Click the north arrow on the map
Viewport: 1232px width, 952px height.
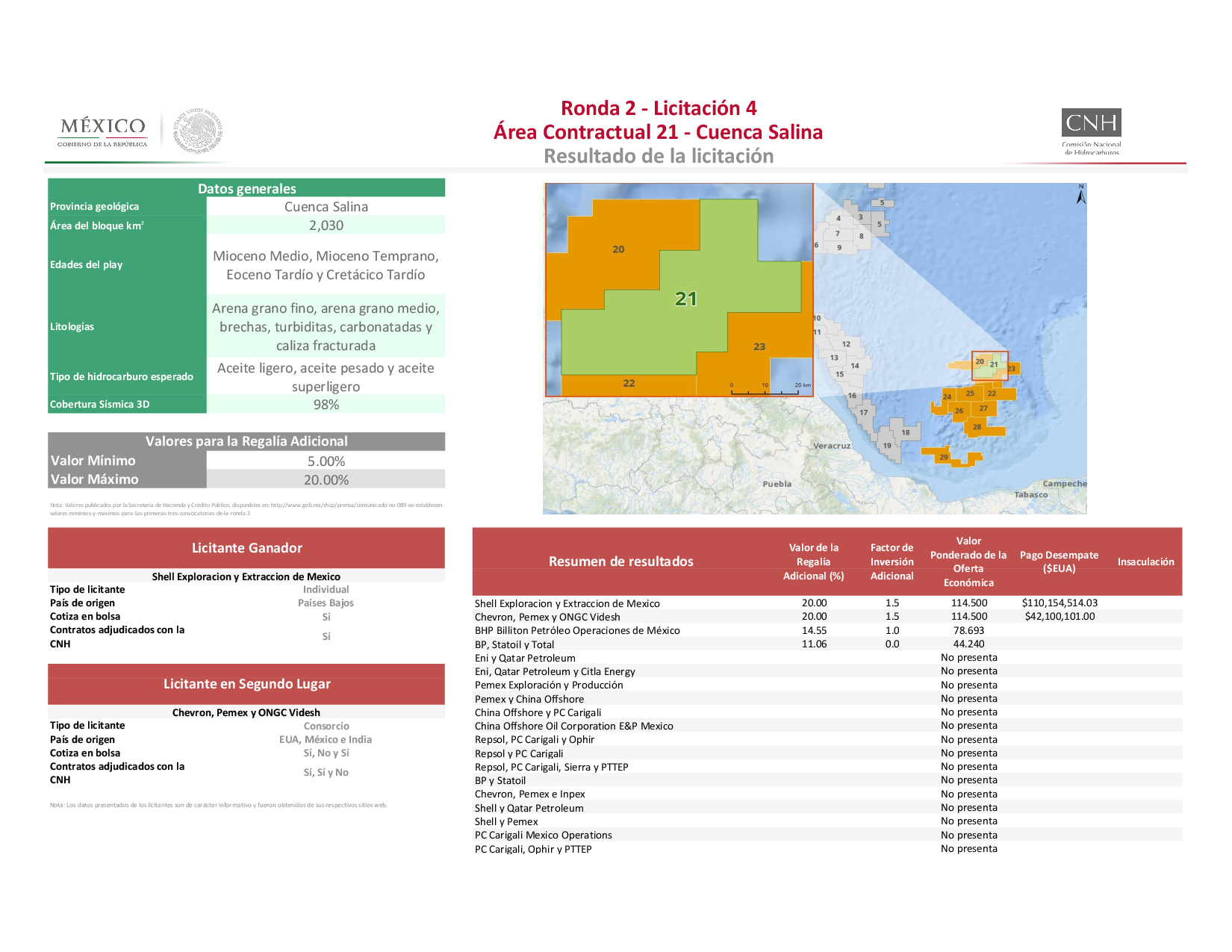pos(1080,194)
